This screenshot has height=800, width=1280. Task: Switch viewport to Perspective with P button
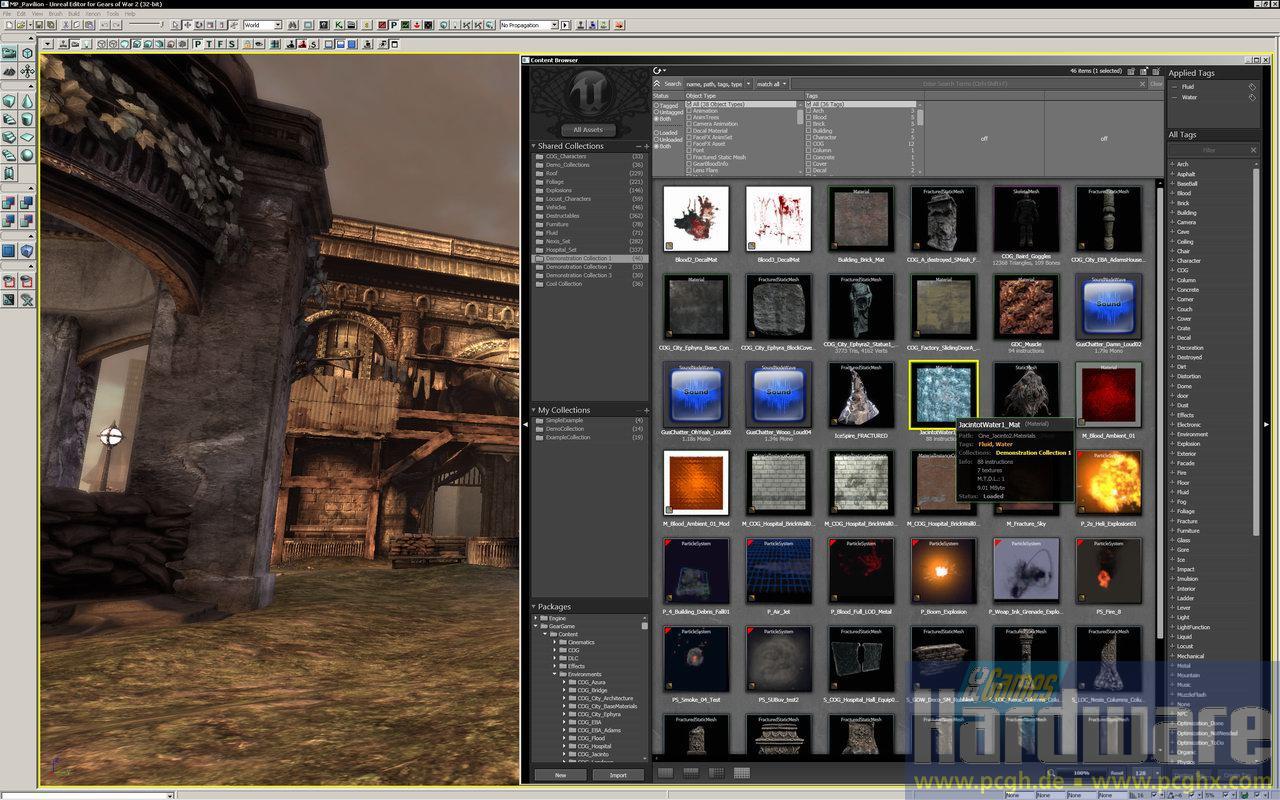click(197, 44)
